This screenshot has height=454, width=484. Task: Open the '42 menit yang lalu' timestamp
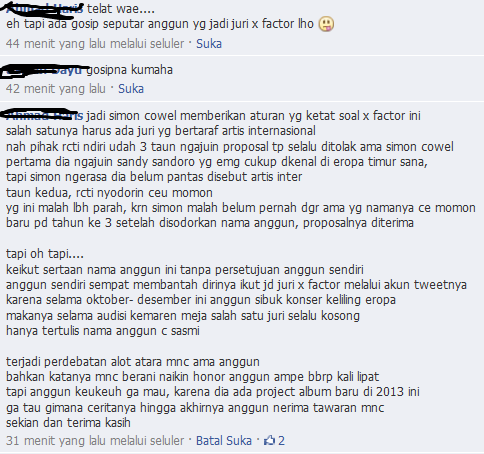point(55,89)
